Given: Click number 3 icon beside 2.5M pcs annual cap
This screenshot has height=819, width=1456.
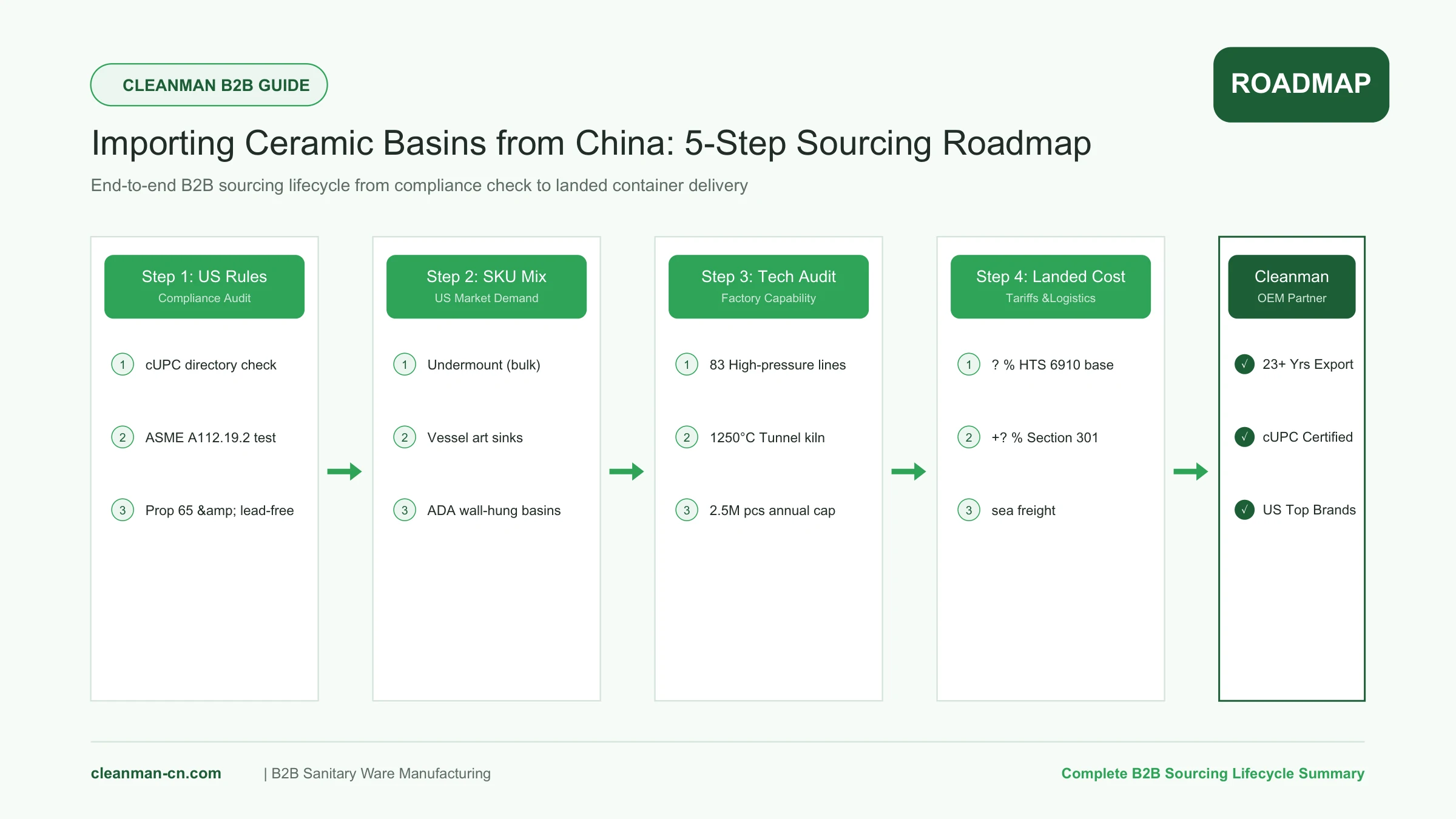Looking at the screenshot, I should [687, 510].
